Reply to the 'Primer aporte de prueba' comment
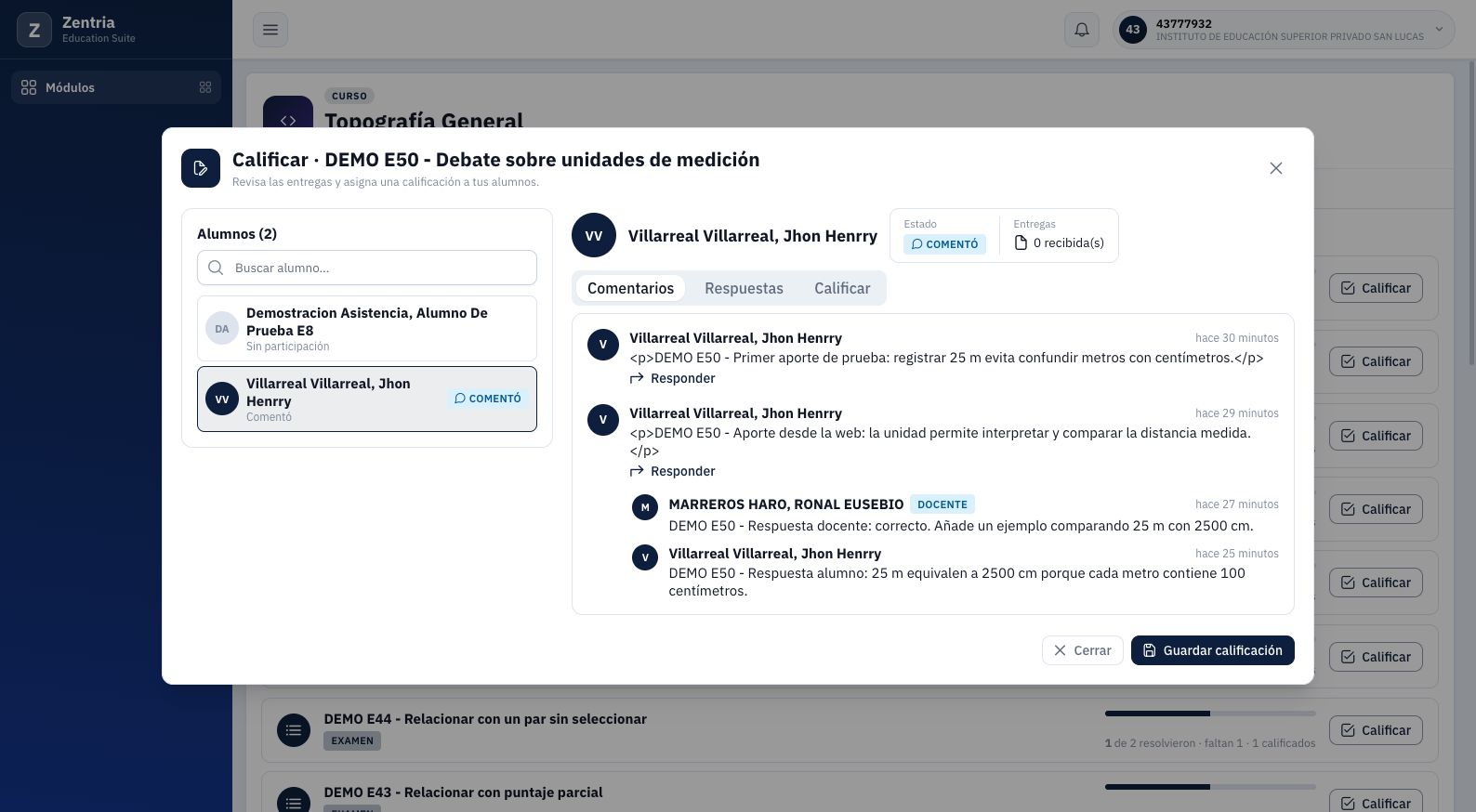 click(672, 378)
